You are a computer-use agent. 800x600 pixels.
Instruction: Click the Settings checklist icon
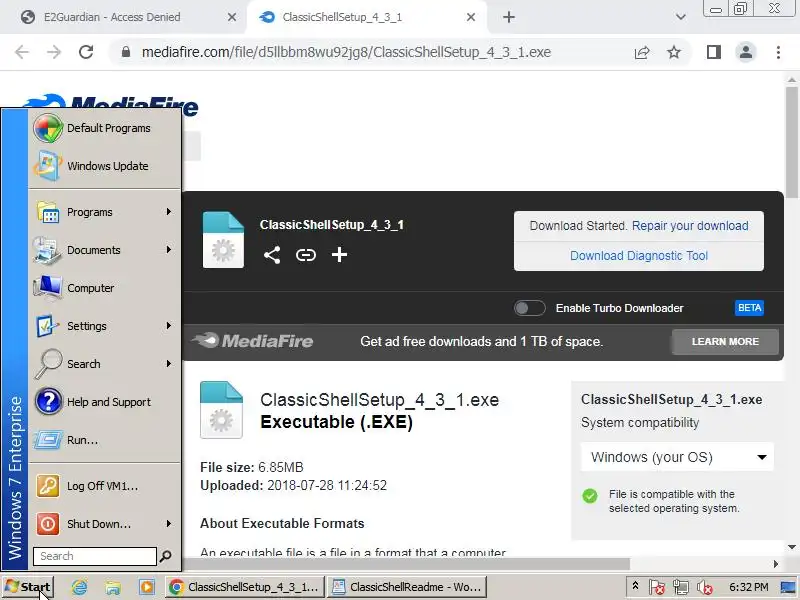(x=47, y=326)
